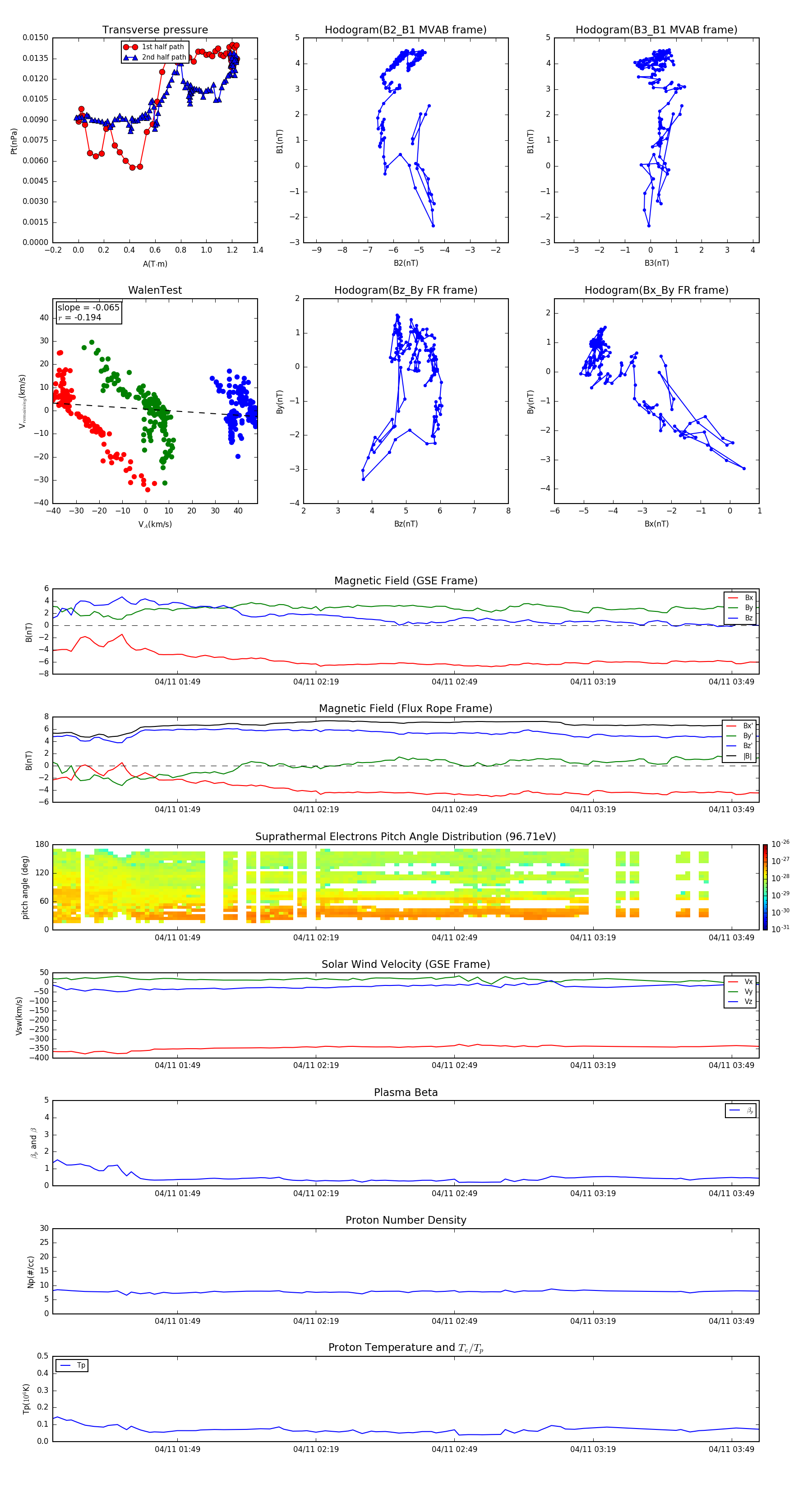Click 'V_remaining(km/s)' axis label
This screenshot has width=812, height=1489.
coord(22,401)
